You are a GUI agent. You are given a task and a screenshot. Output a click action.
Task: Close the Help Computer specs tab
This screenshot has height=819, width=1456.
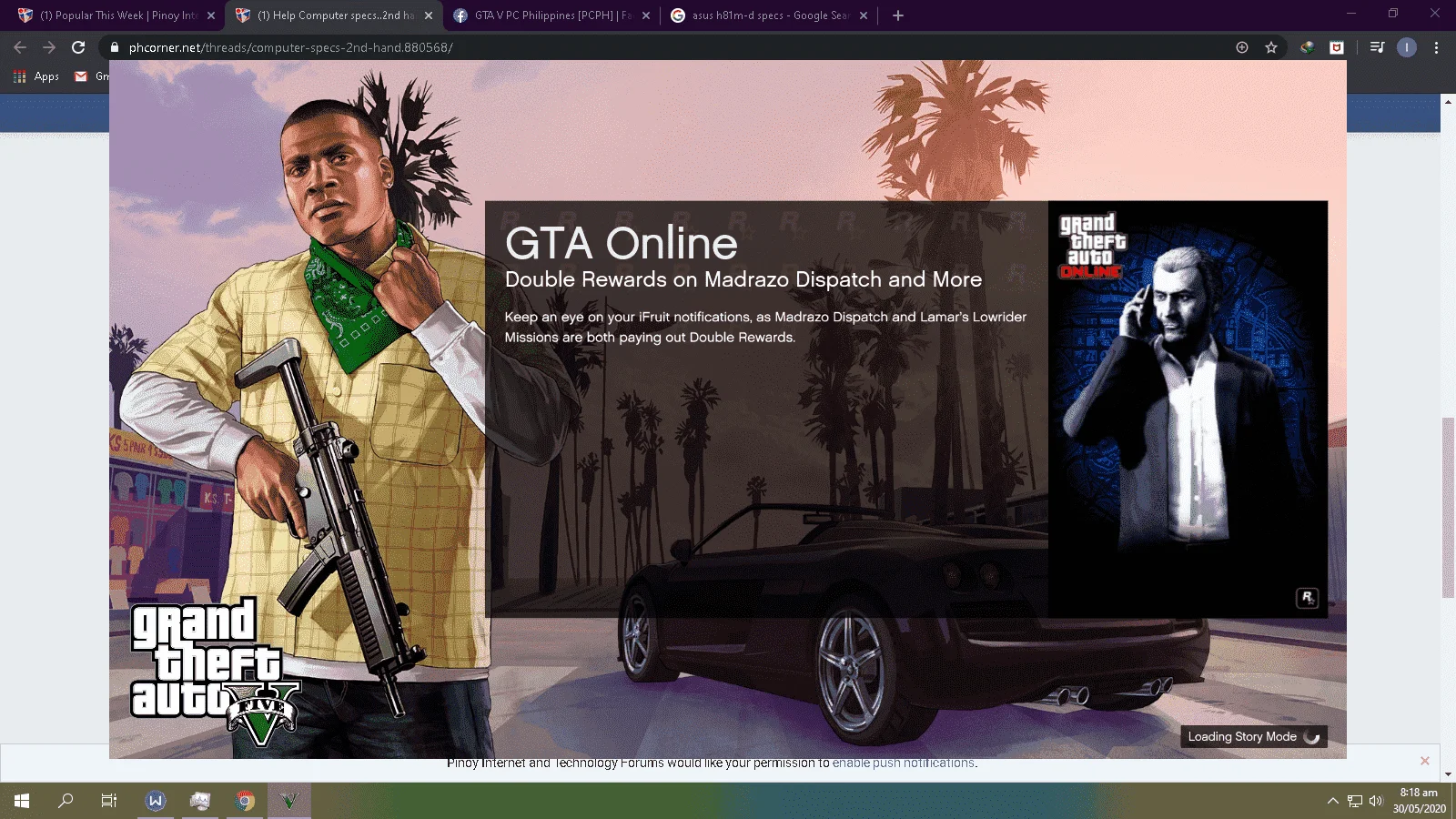[x=429, y=15]
